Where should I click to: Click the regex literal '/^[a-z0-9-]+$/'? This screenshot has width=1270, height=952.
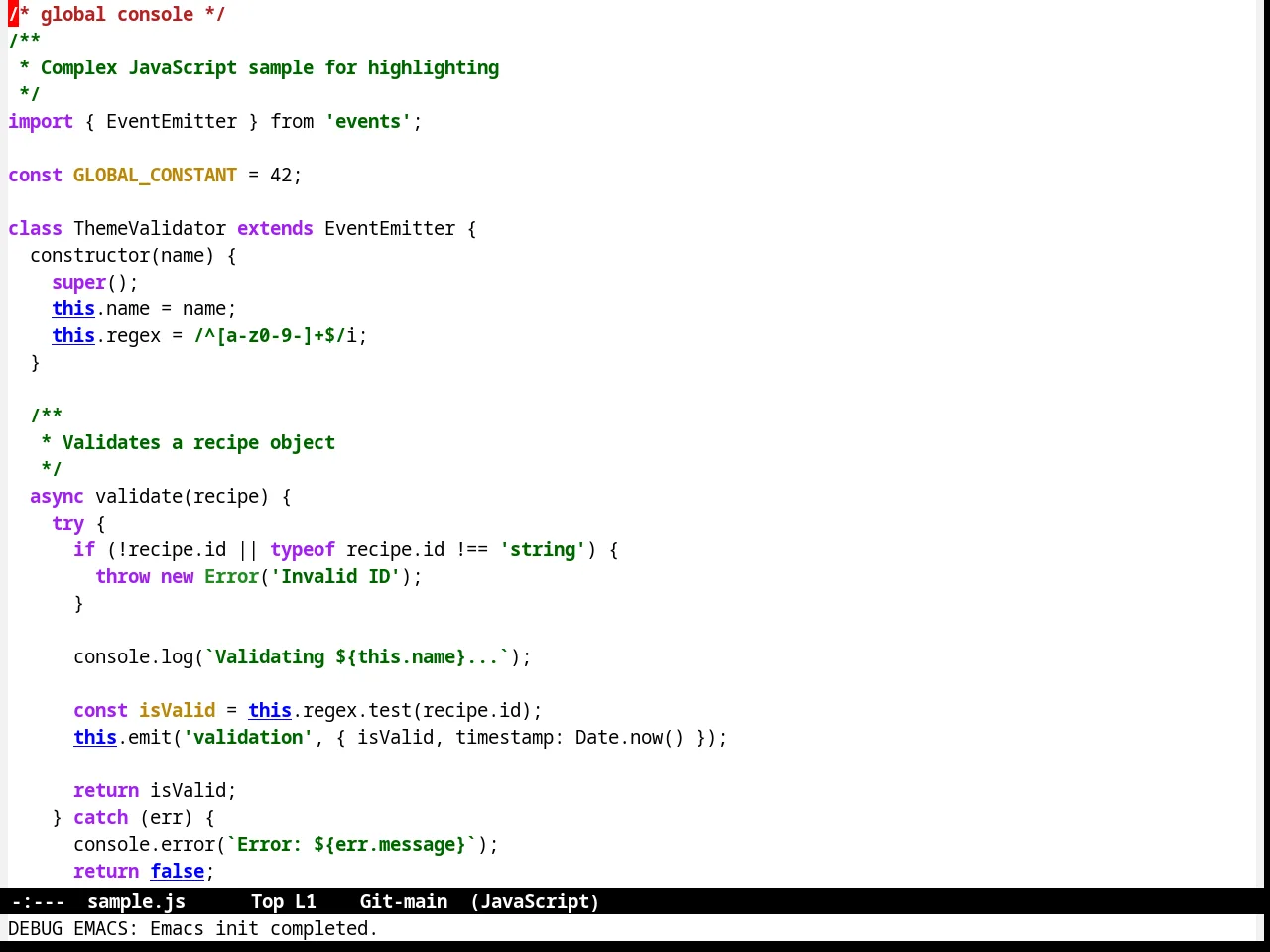pos(270,335)
